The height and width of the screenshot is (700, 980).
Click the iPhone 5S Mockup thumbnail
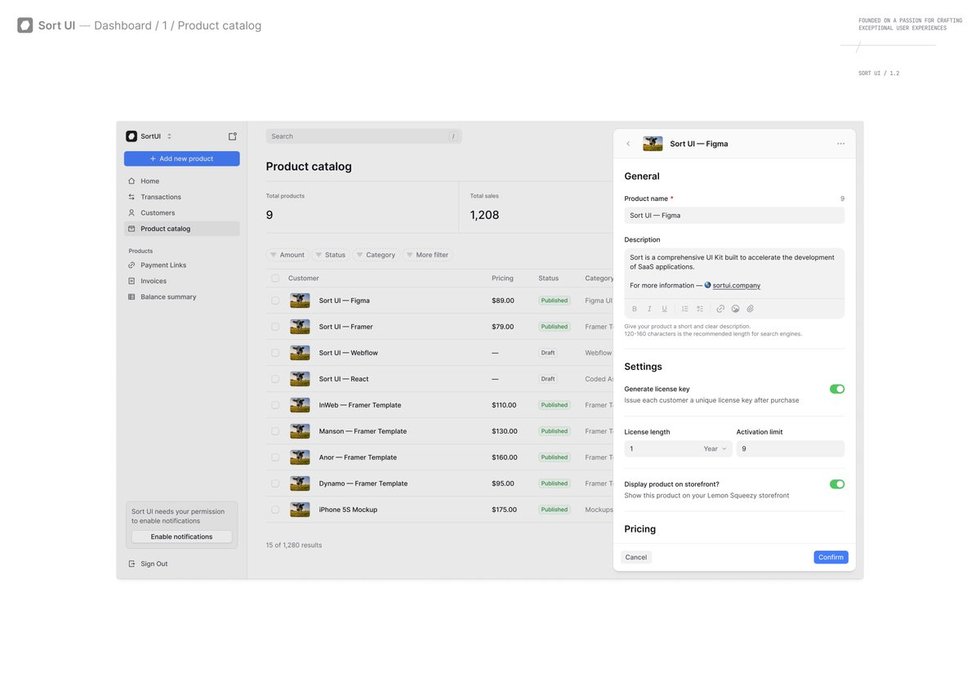click(300, 510)
